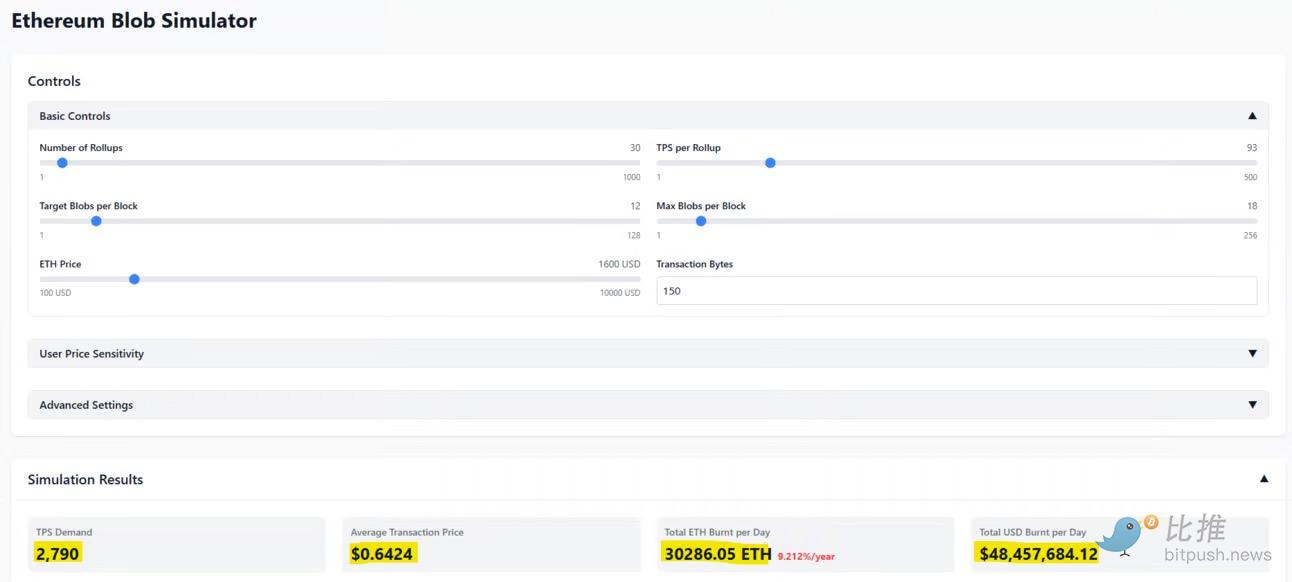1292x582 pixels.
Task: Collapse the Simulation Results panel arrow
Action: point(1264,479)
